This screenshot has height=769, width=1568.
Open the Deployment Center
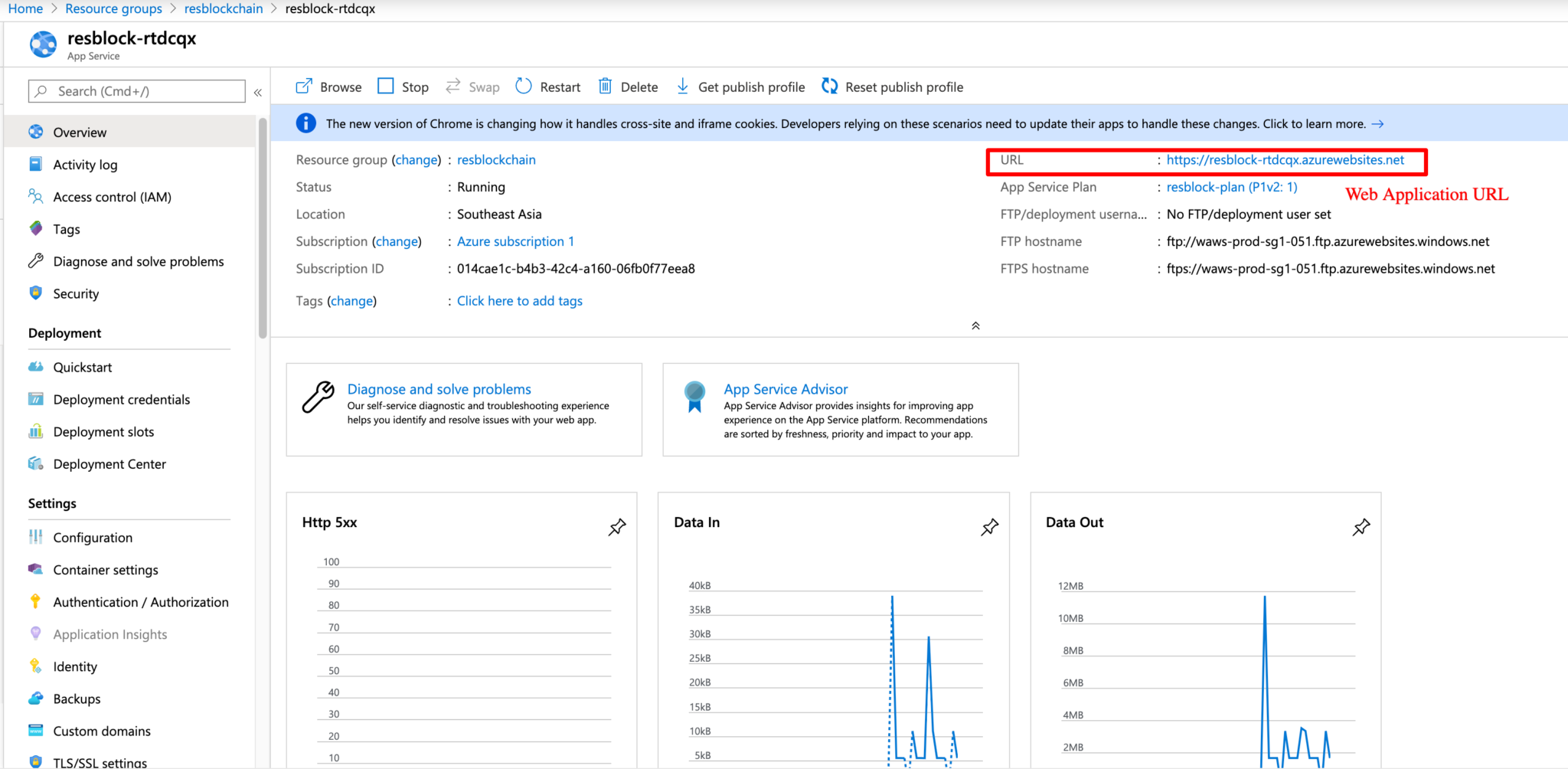pos(109,463)
